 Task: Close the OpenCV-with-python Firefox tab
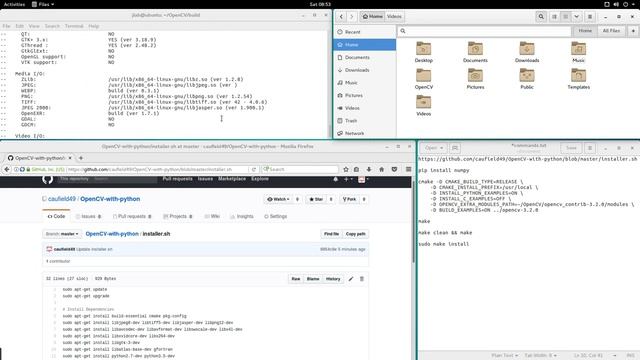70,158
